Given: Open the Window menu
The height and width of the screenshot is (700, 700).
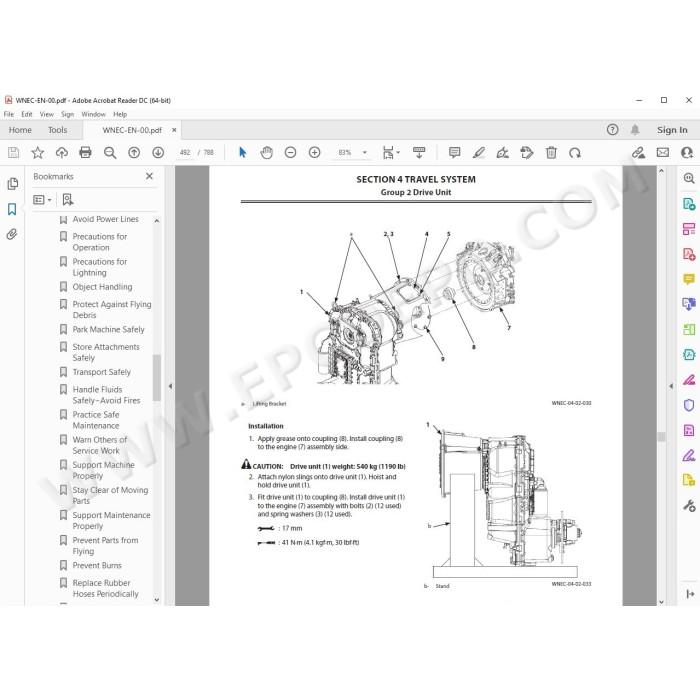Looking at the screenshot, I should click(x=93, y=114).
